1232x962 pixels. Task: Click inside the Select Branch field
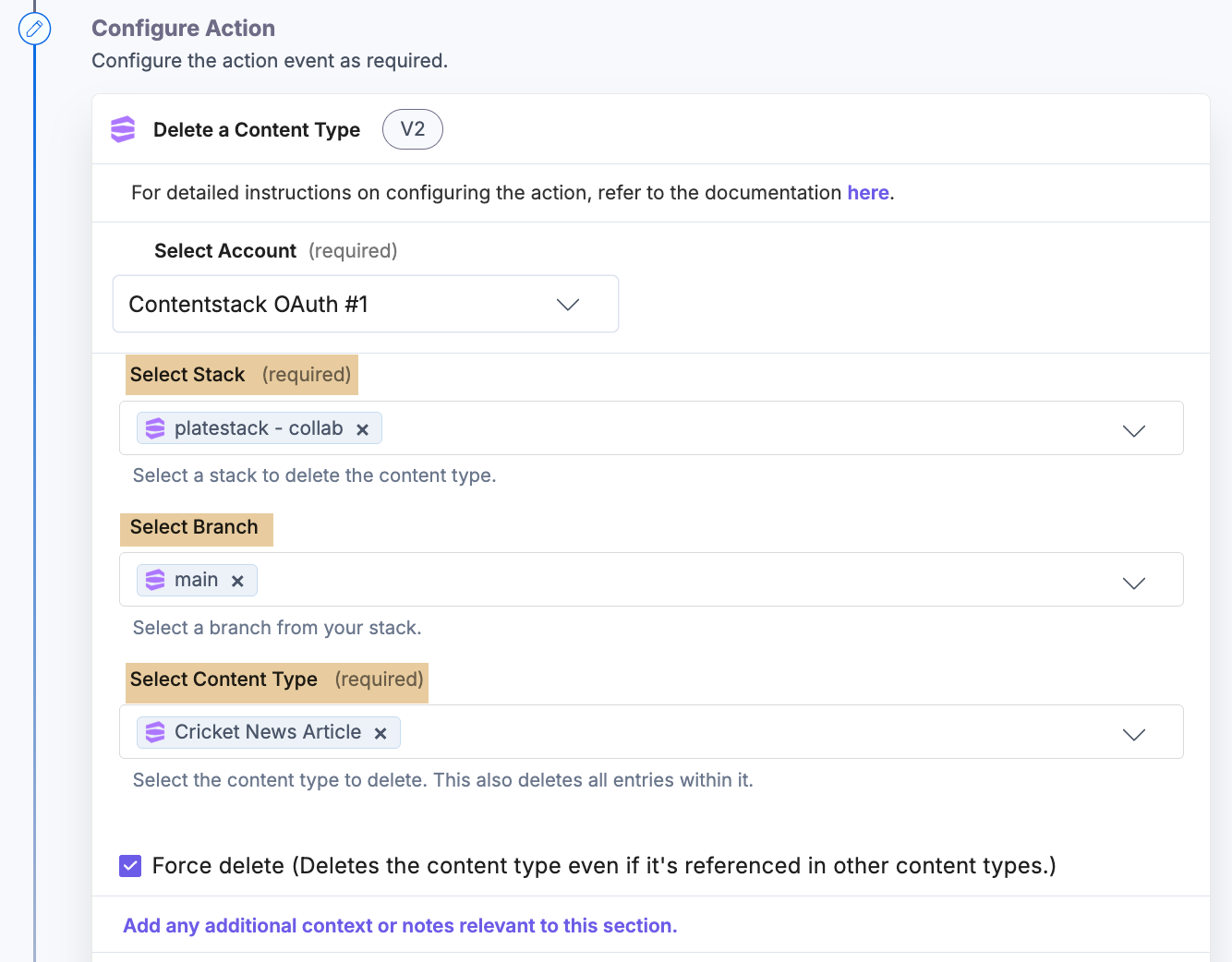[x=651, y=580]
